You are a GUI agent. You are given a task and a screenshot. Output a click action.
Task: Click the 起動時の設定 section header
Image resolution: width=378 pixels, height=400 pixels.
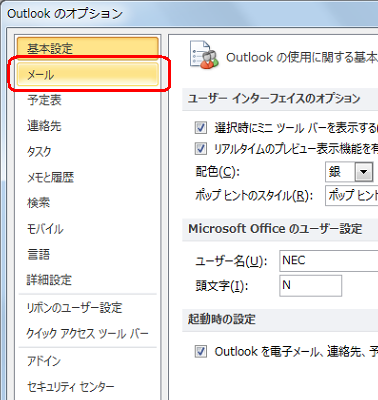click(222, 319)
